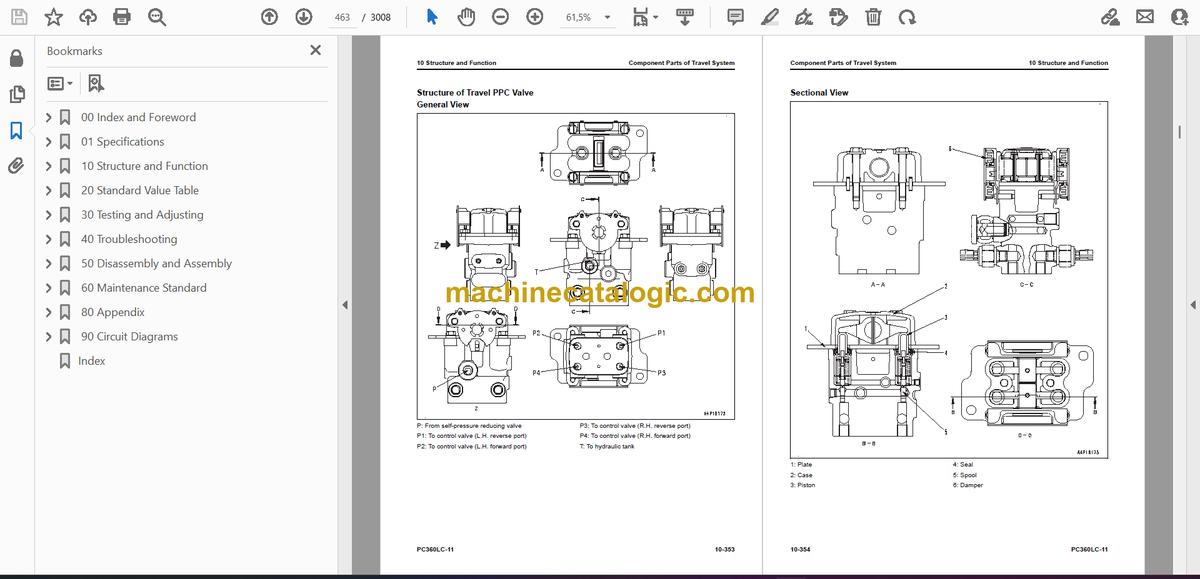Expand the 60 Maintenance Standard bookmark

[48, 288]
